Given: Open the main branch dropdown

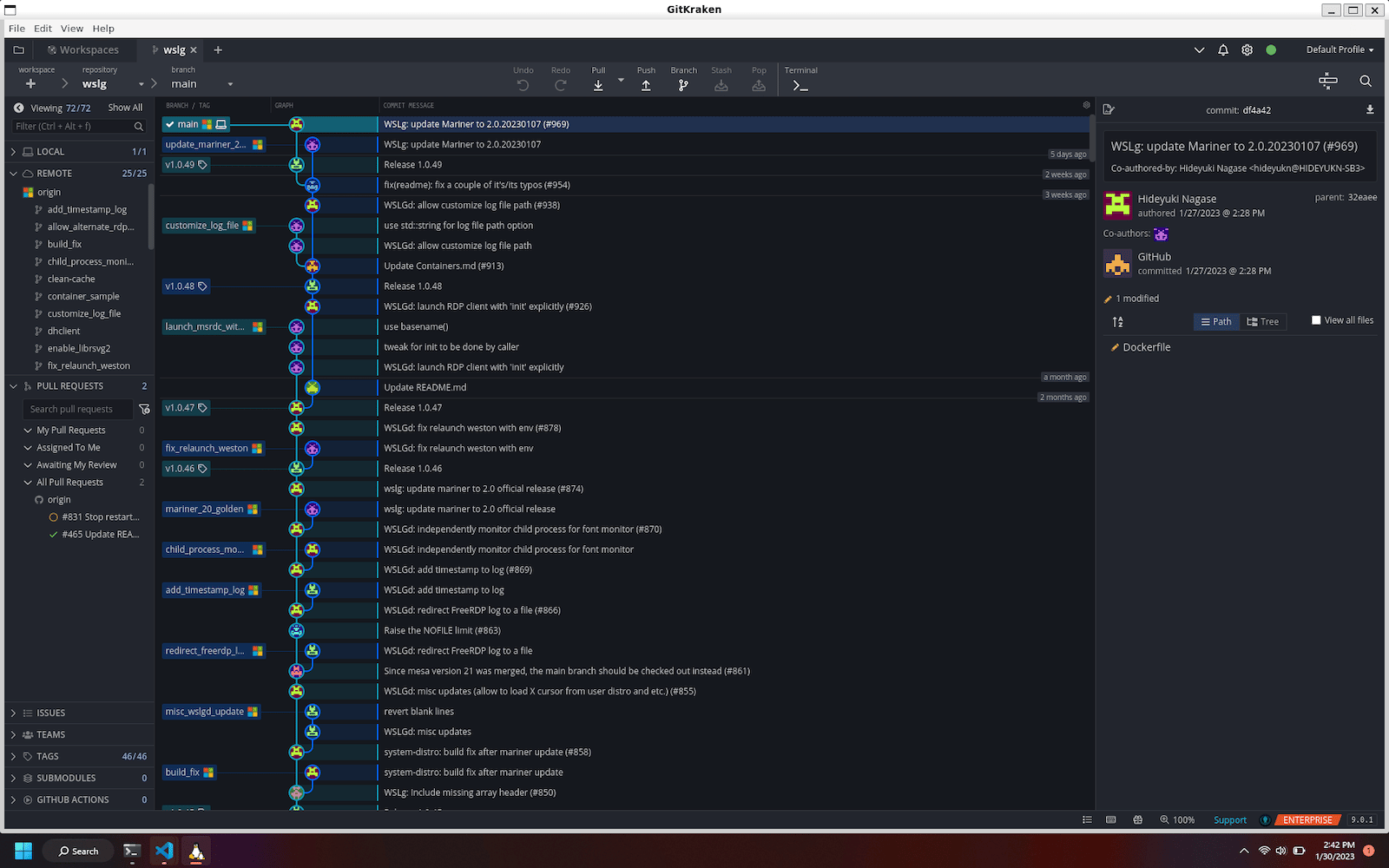Looking at the screenshot, I should pos(230,83).
